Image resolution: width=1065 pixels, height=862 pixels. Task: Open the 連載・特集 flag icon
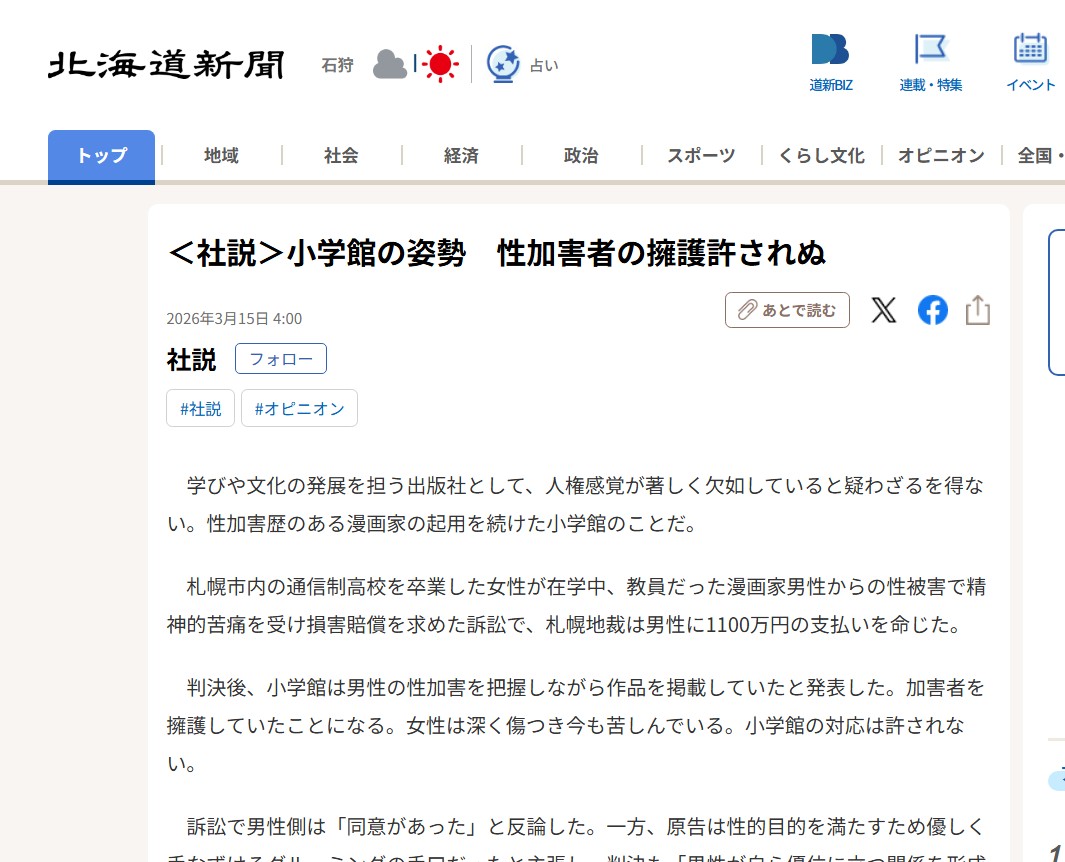click(x=930, y=50)
